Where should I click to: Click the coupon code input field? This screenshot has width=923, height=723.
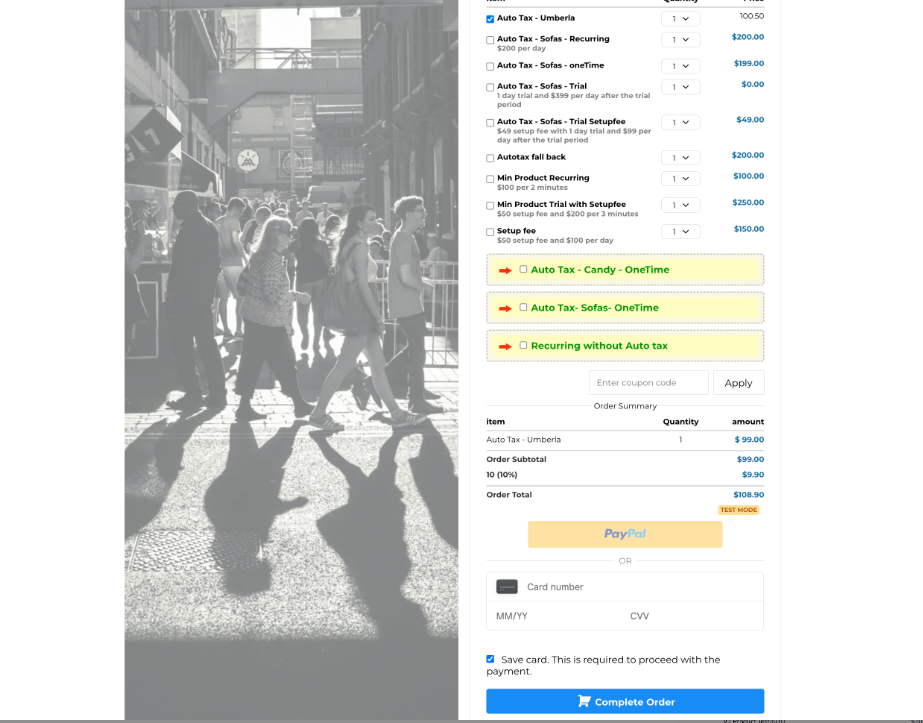(649, 383)
